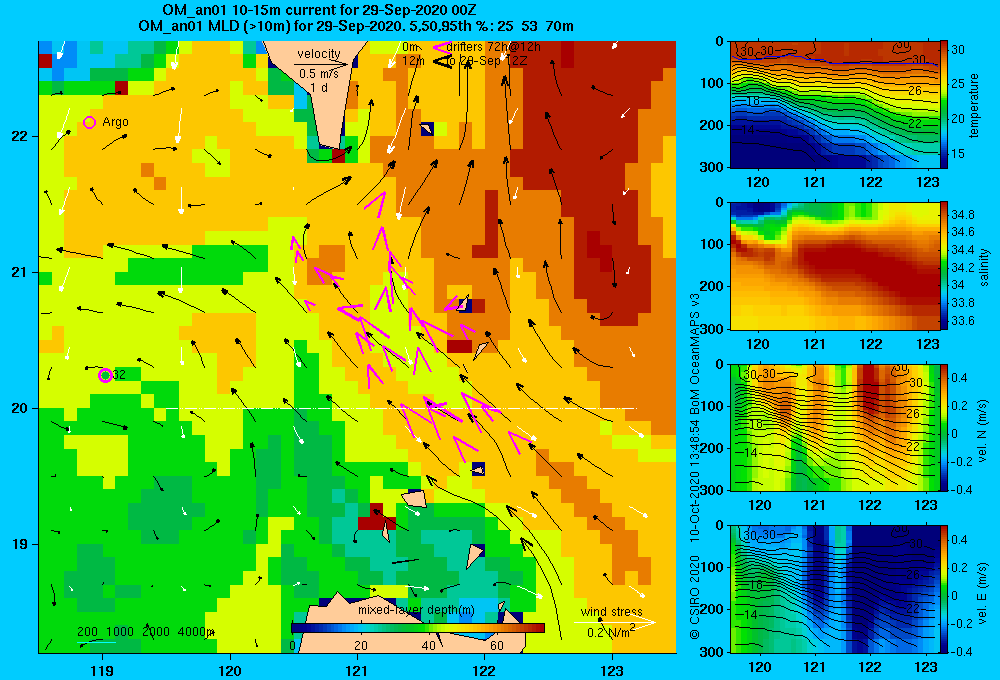Click the '200 1000 2000 4000m' bathymetry legend
Viewport: 1000px width, 680px height.
[146, 632]
